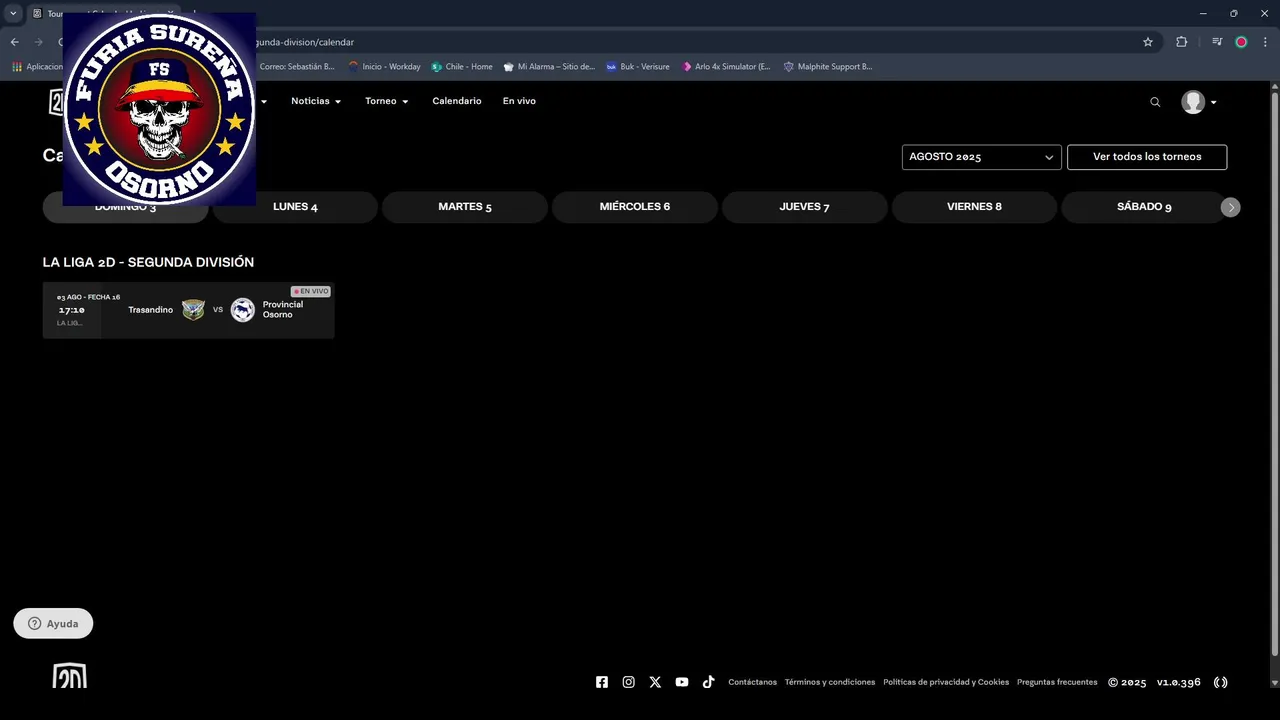The height and width of the screenshot is (720, 1280).
Task: Open the Buk - Verisure bookmark
Action: point(638,67)
